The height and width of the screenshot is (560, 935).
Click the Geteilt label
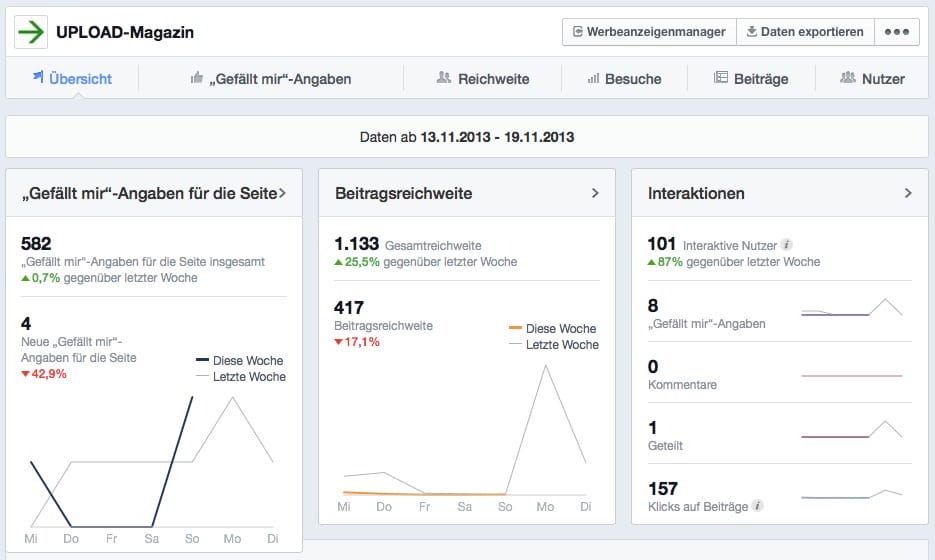tap(665, 445)
